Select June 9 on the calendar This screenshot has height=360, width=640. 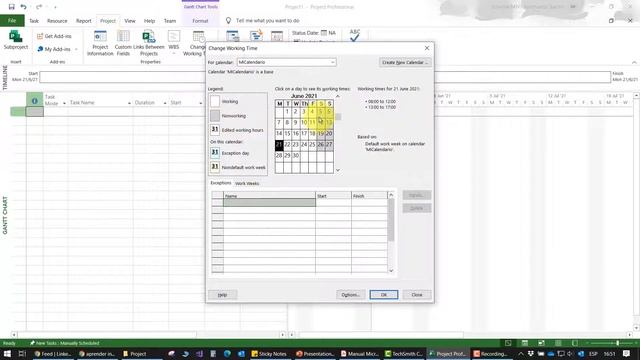coord(296,122)
